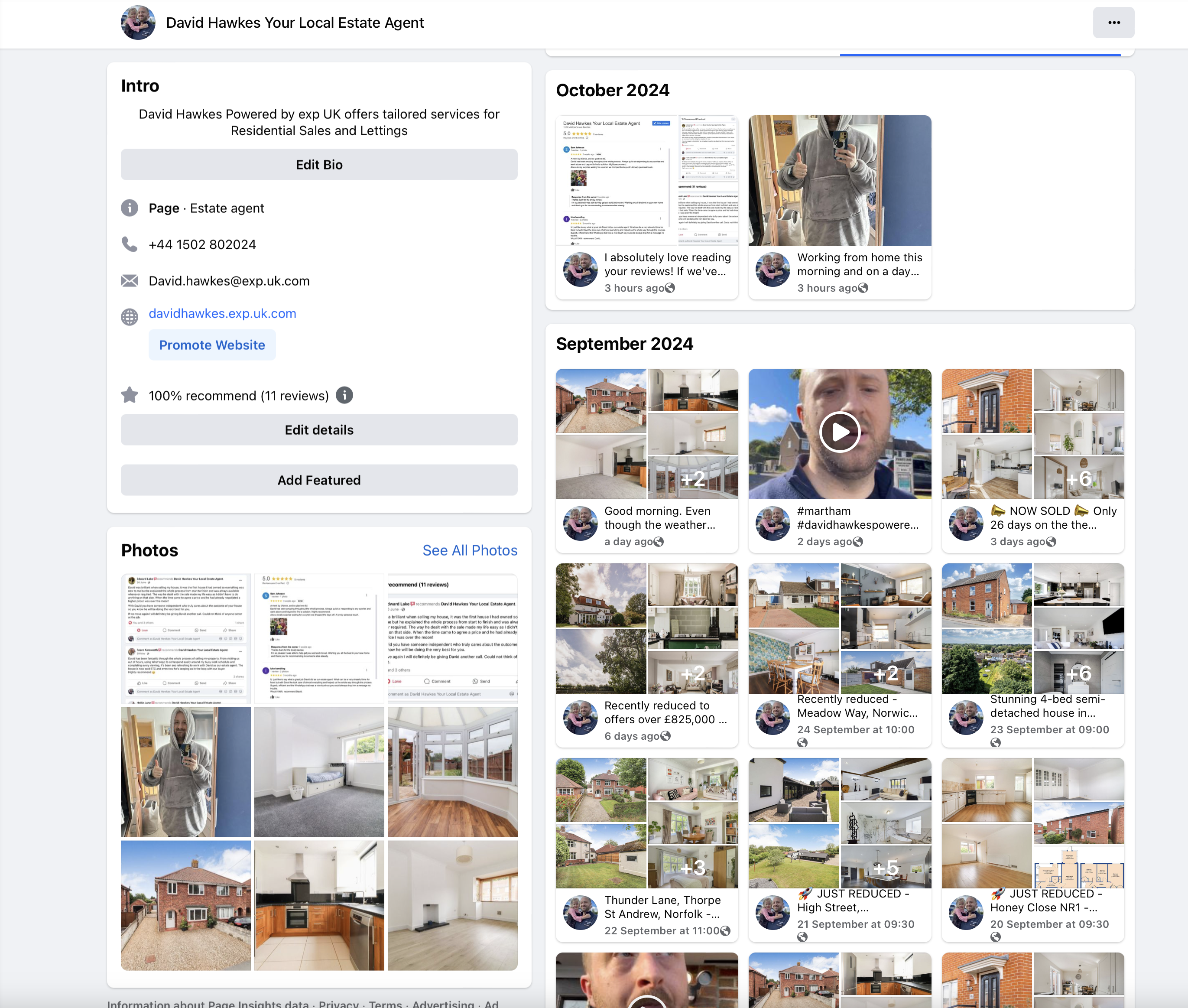
Task: Click public globe icon on 'I absolutely love reading' post
Action: [x=670, y=288]
